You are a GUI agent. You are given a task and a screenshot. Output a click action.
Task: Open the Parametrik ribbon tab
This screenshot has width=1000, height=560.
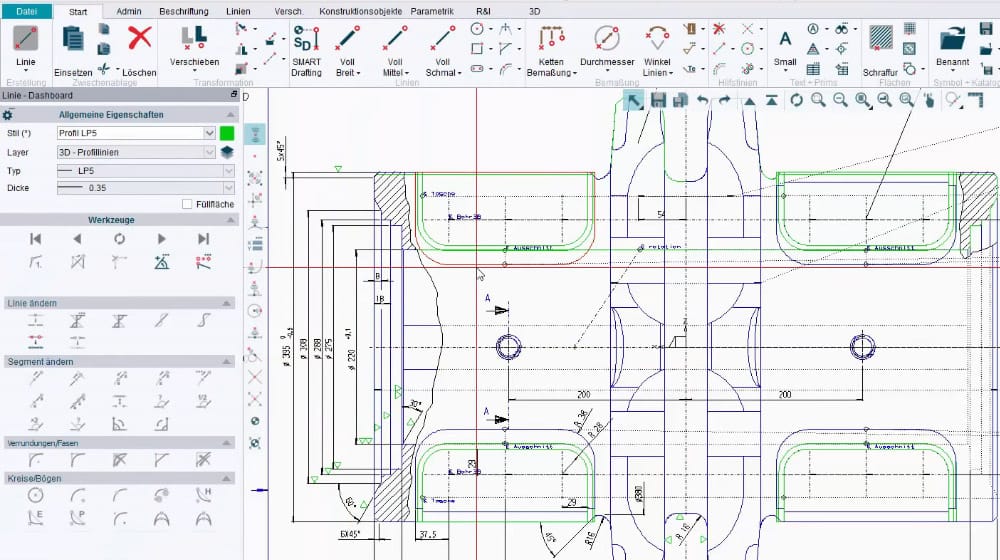click(x=432, y=11)
